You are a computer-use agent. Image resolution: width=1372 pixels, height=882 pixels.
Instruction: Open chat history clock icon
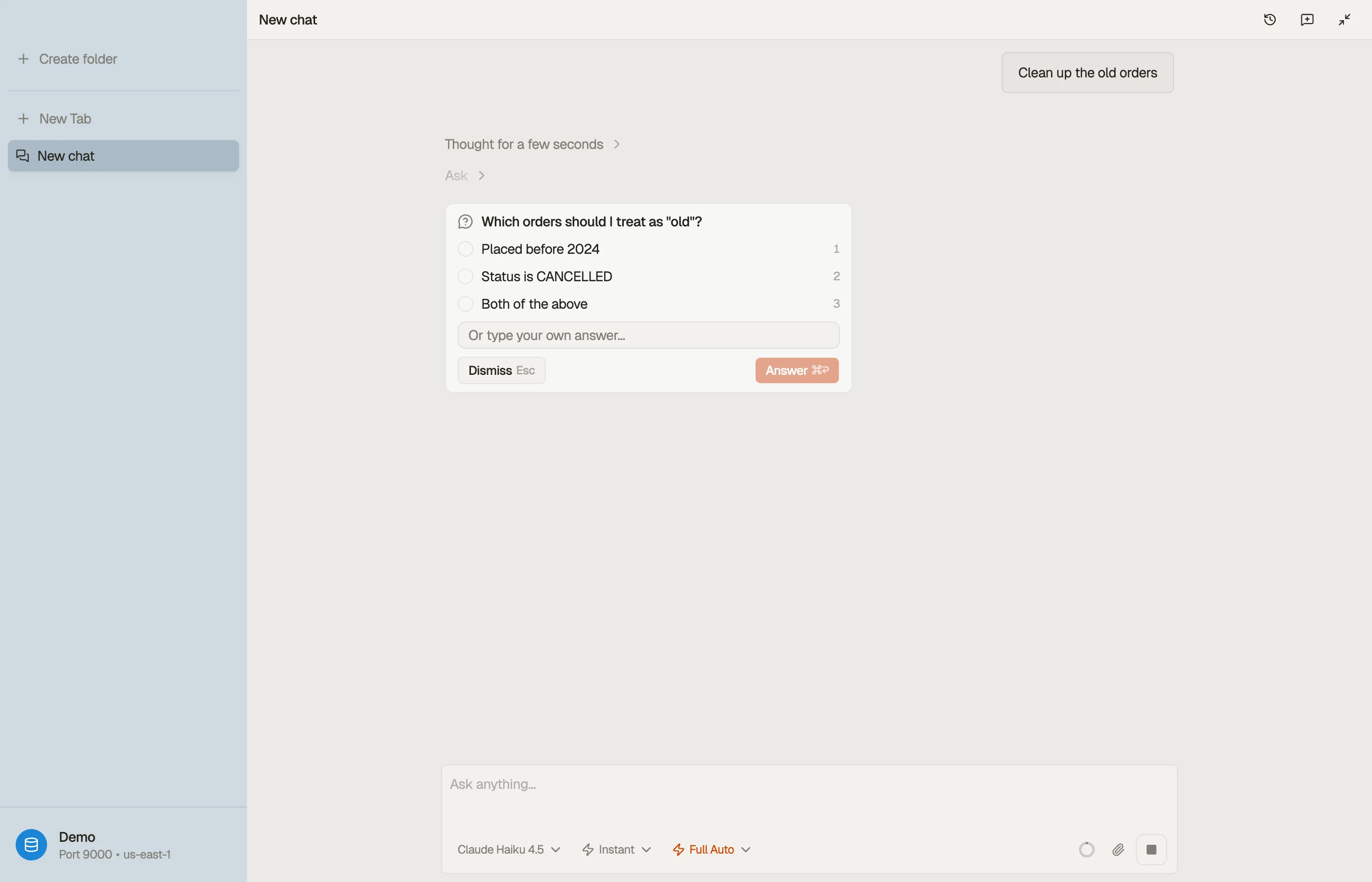(1270, 20)
